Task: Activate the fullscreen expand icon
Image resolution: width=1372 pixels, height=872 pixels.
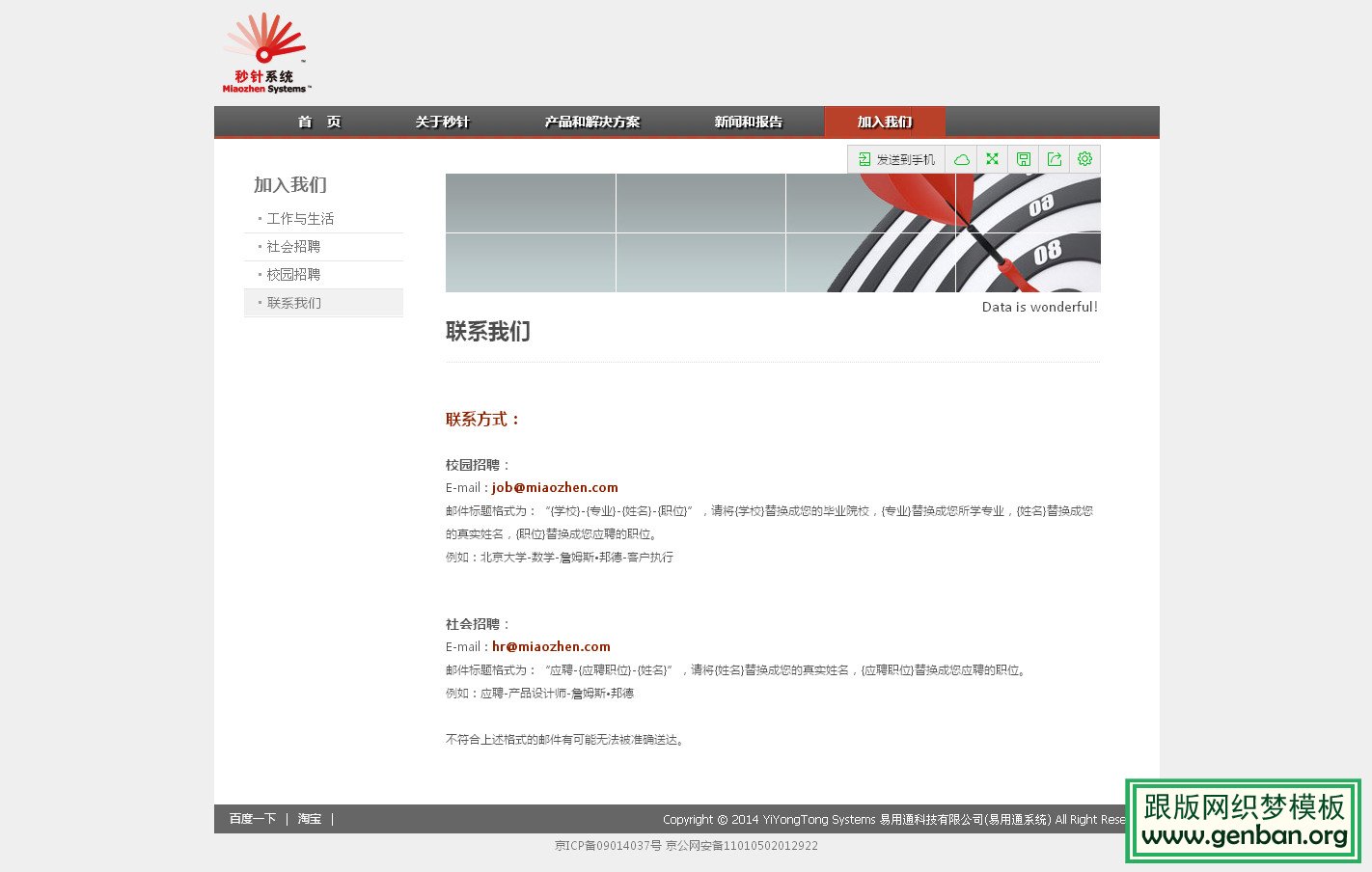Action: (992, 158)
